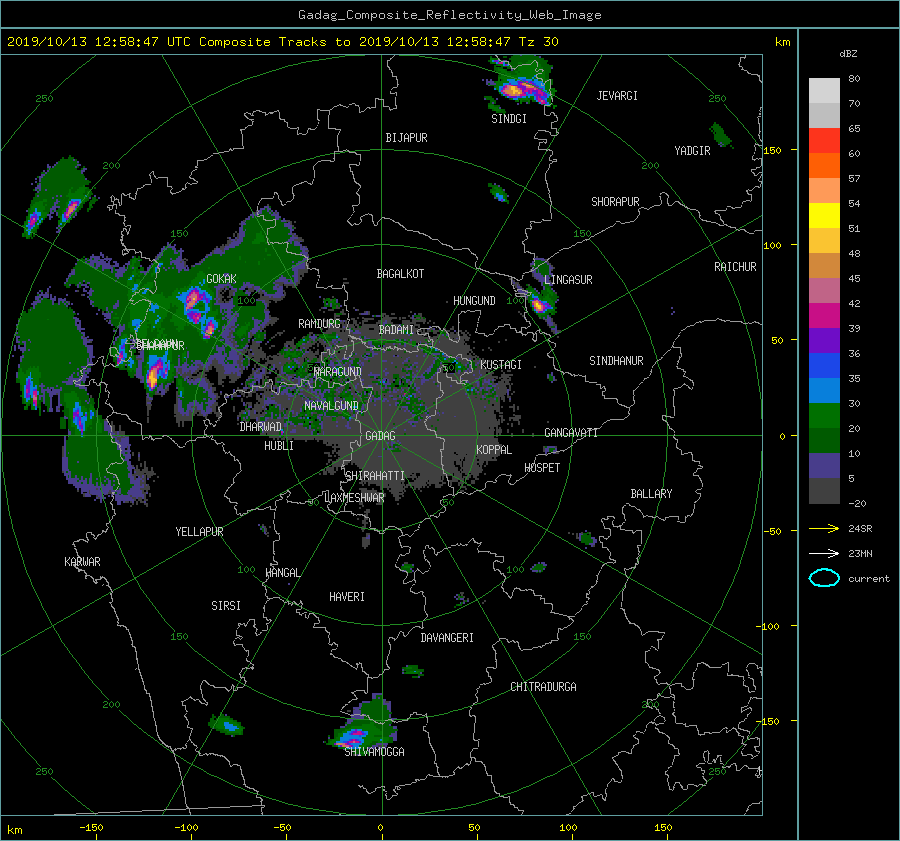Select the 51 dBZ yellow swatch
The width and height of the screenshot is (900, 841).
[824, 216]
